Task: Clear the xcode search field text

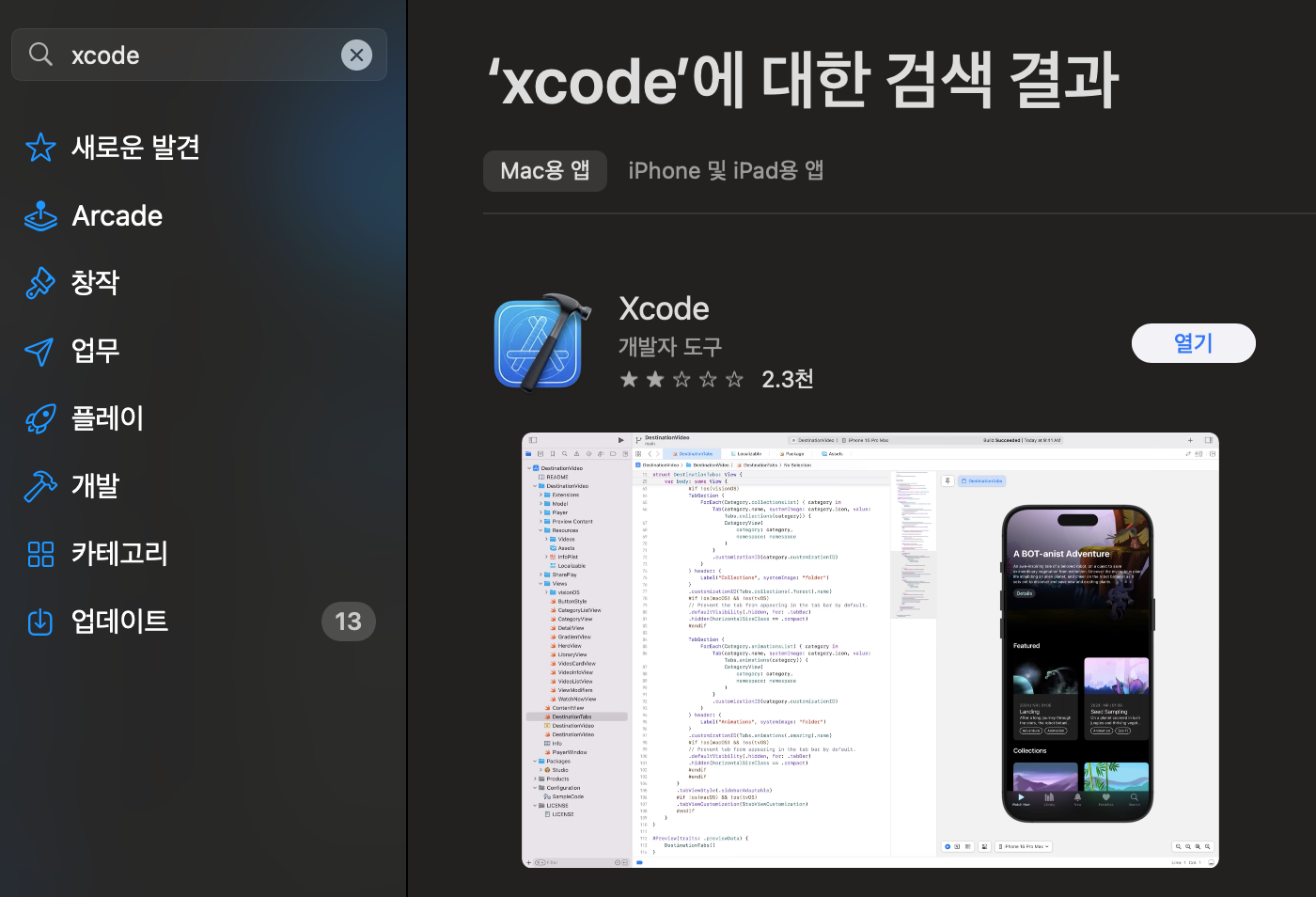Action: [356, 55]
